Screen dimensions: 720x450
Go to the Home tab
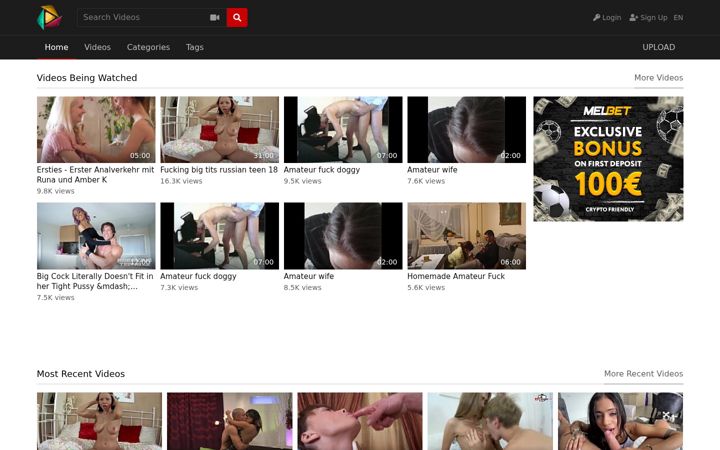pos(56,47)
